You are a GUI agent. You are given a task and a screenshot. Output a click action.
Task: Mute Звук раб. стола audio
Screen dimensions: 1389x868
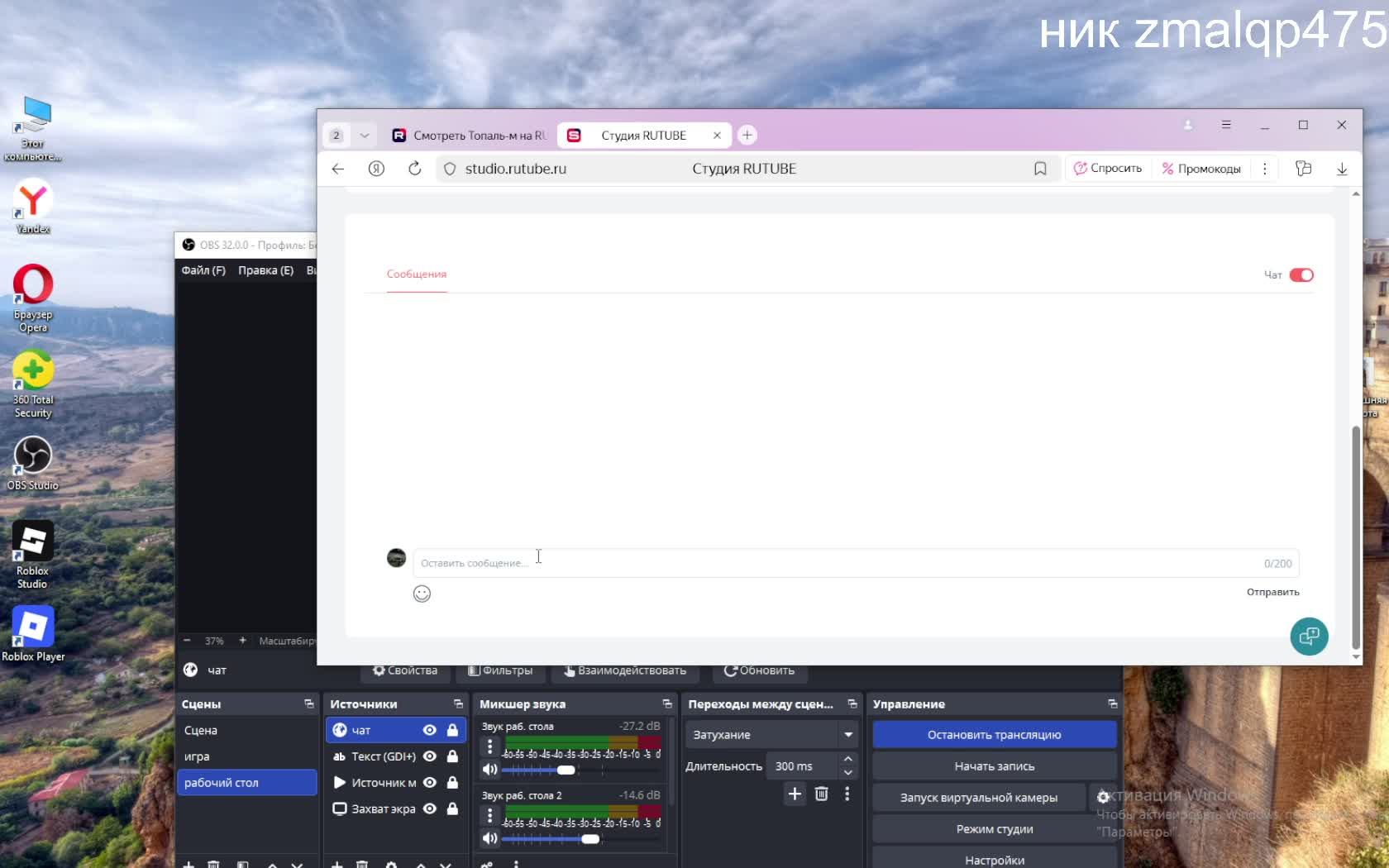[x=490, y=770]
